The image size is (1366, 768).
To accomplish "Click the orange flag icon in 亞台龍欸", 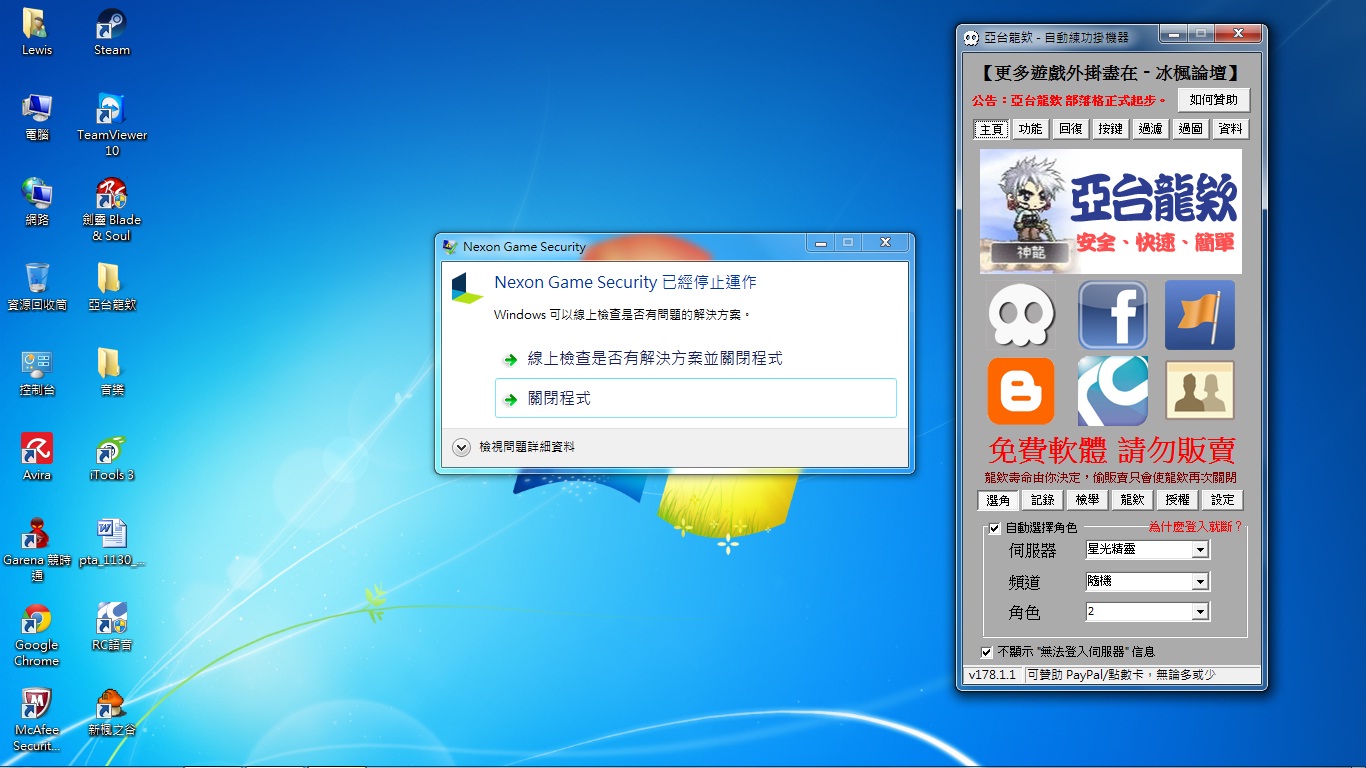I will tap(1200, 315).
